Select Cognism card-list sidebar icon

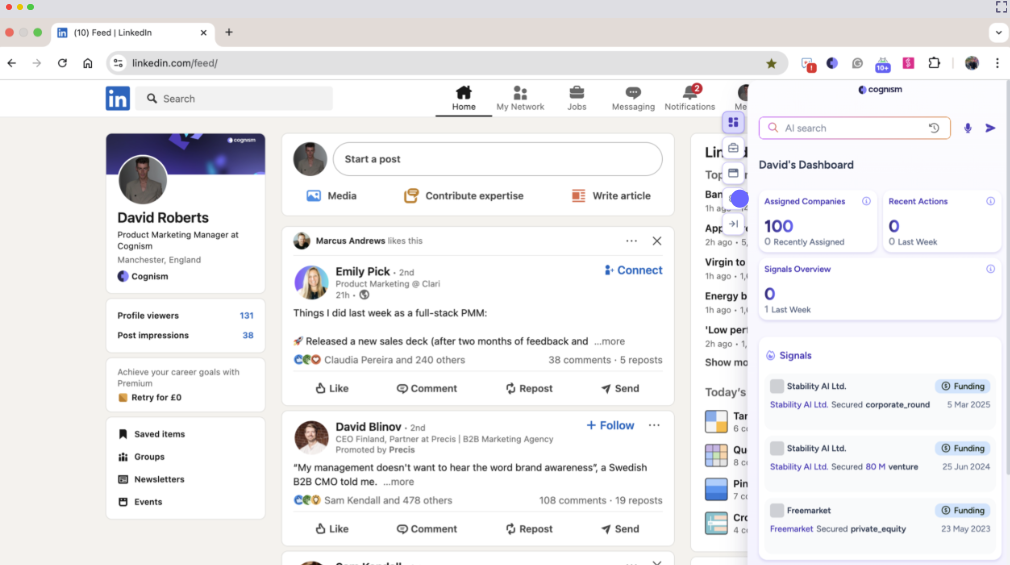[x=733, y=173]
